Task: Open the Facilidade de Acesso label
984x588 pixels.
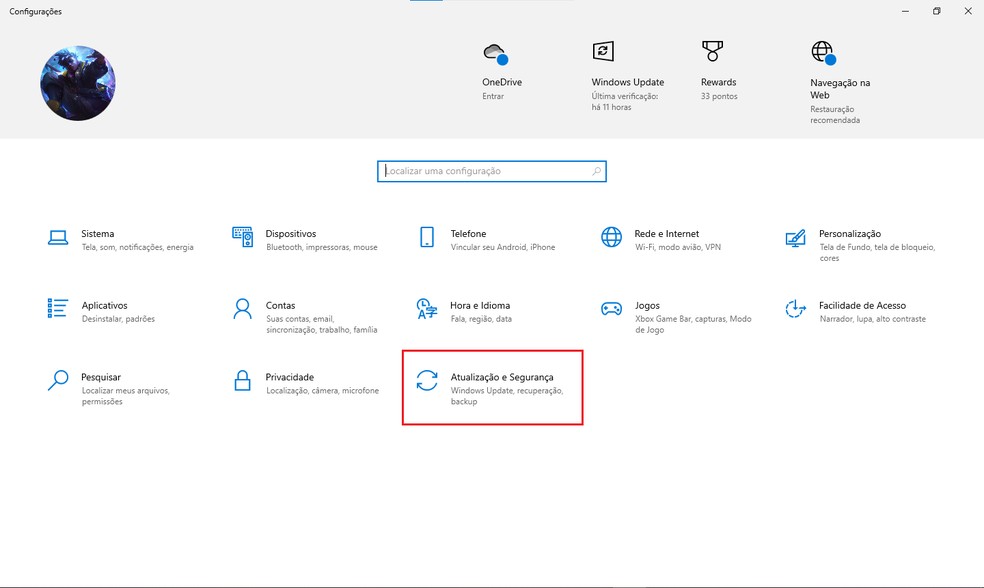Action: tap(862, 306)
